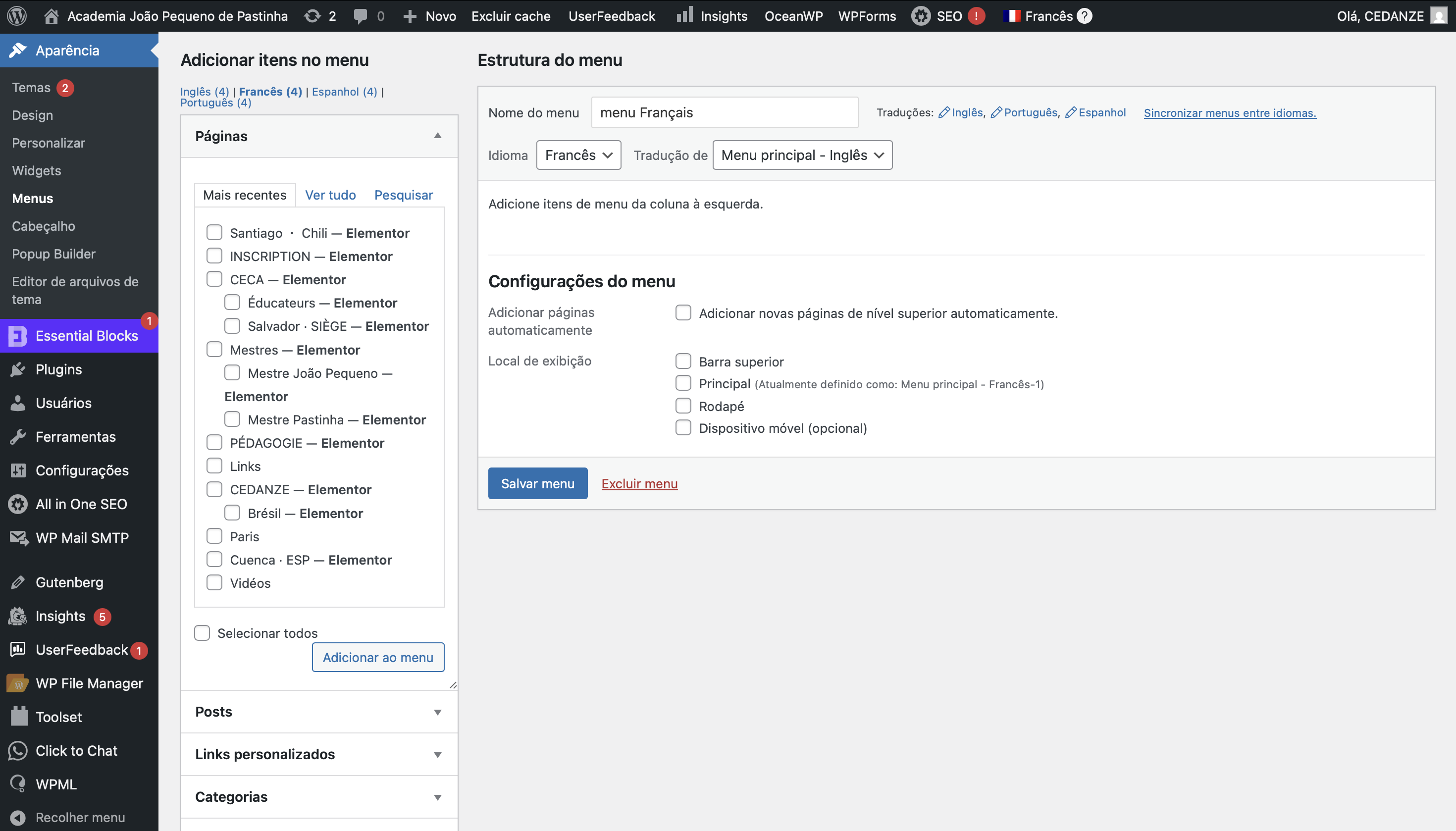
Task: Open the Tradução de menu dropdown
Action: coord(802,155)
